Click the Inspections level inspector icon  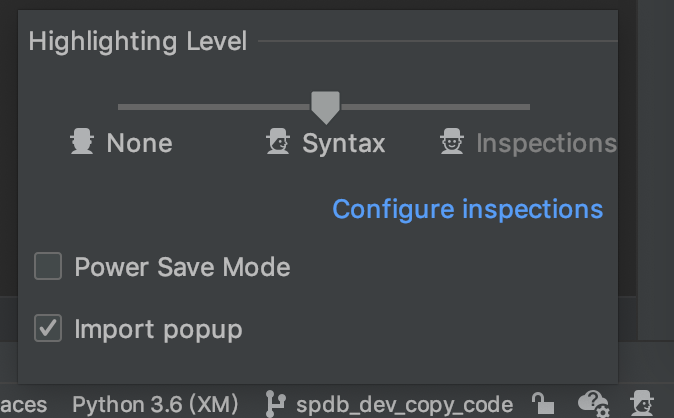[452, 142]
